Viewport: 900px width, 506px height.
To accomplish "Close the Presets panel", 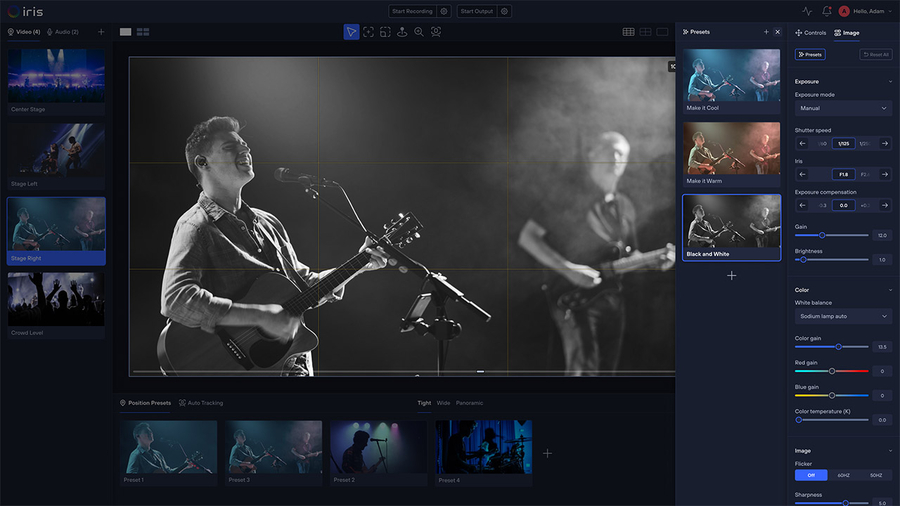I will click(x=778, y=32).
